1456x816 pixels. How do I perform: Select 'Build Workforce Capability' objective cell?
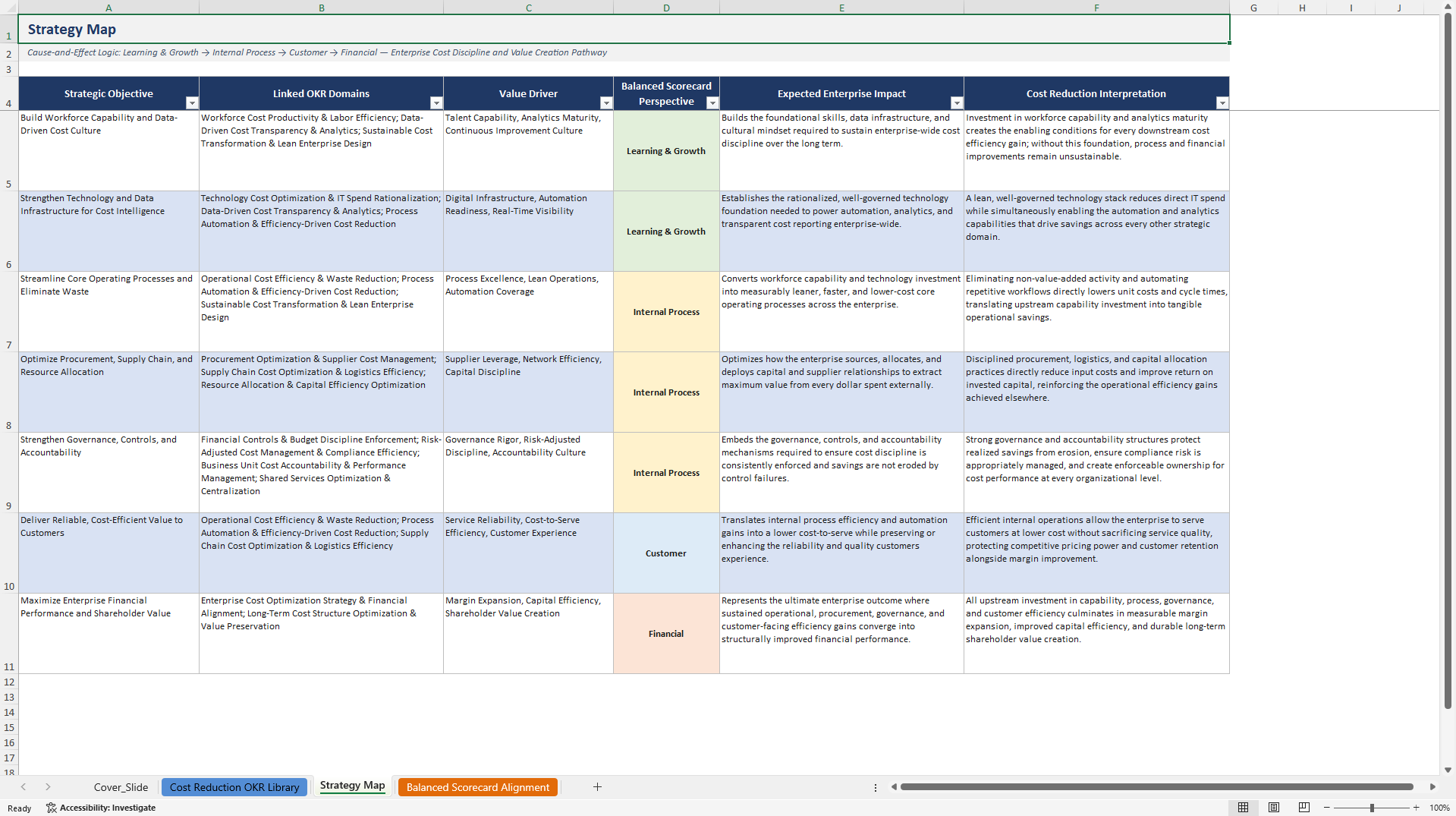tap(108, 150)
